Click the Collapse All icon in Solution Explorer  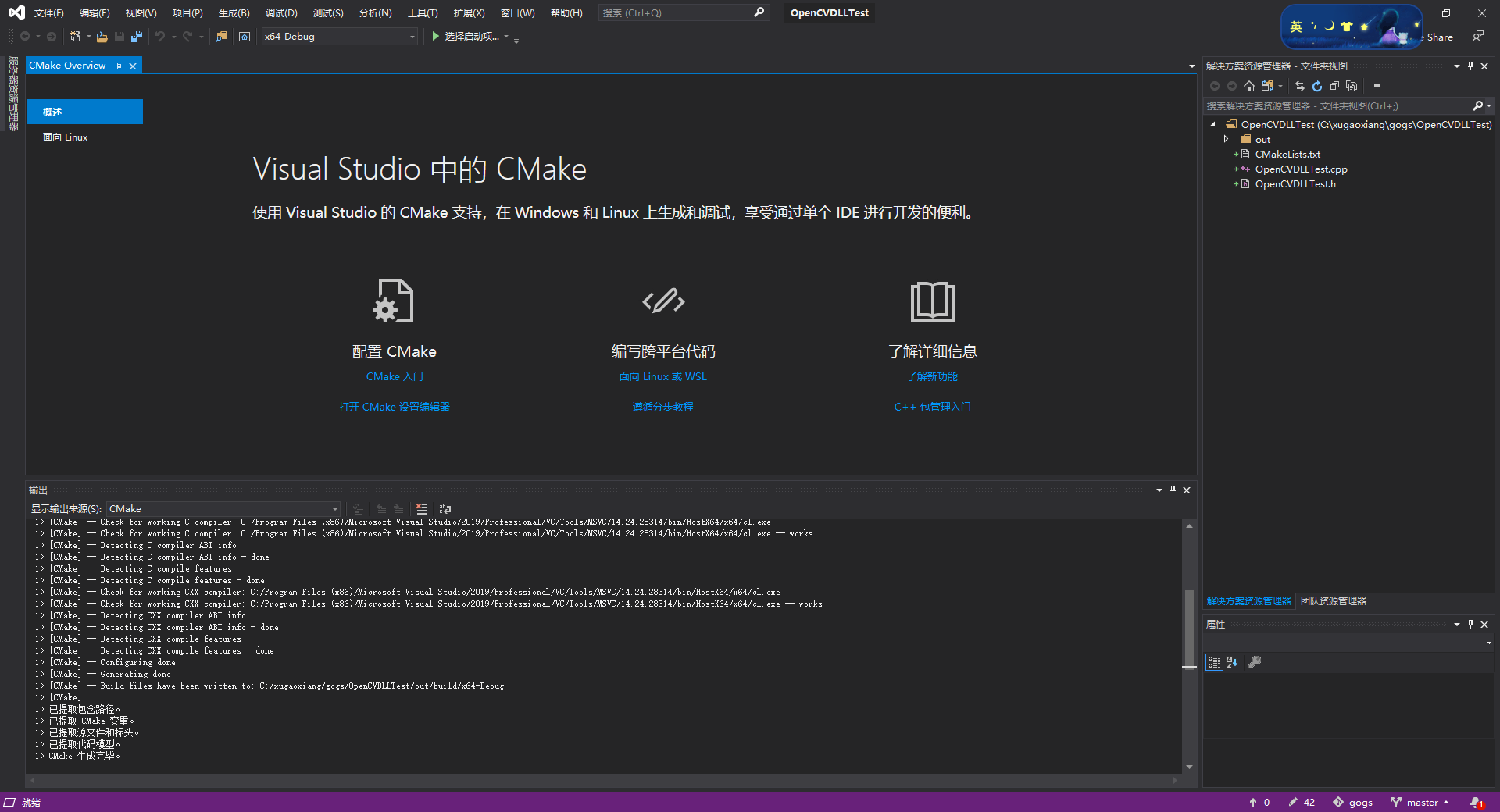coord(1334,86)
